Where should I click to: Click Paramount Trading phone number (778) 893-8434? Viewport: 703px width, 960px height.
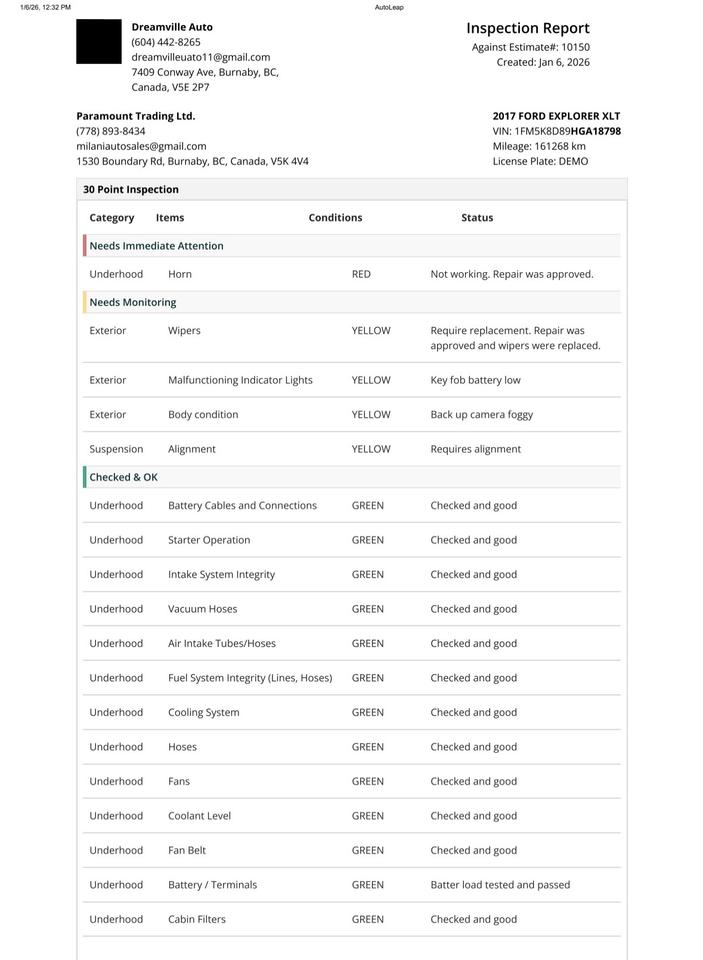110,131
